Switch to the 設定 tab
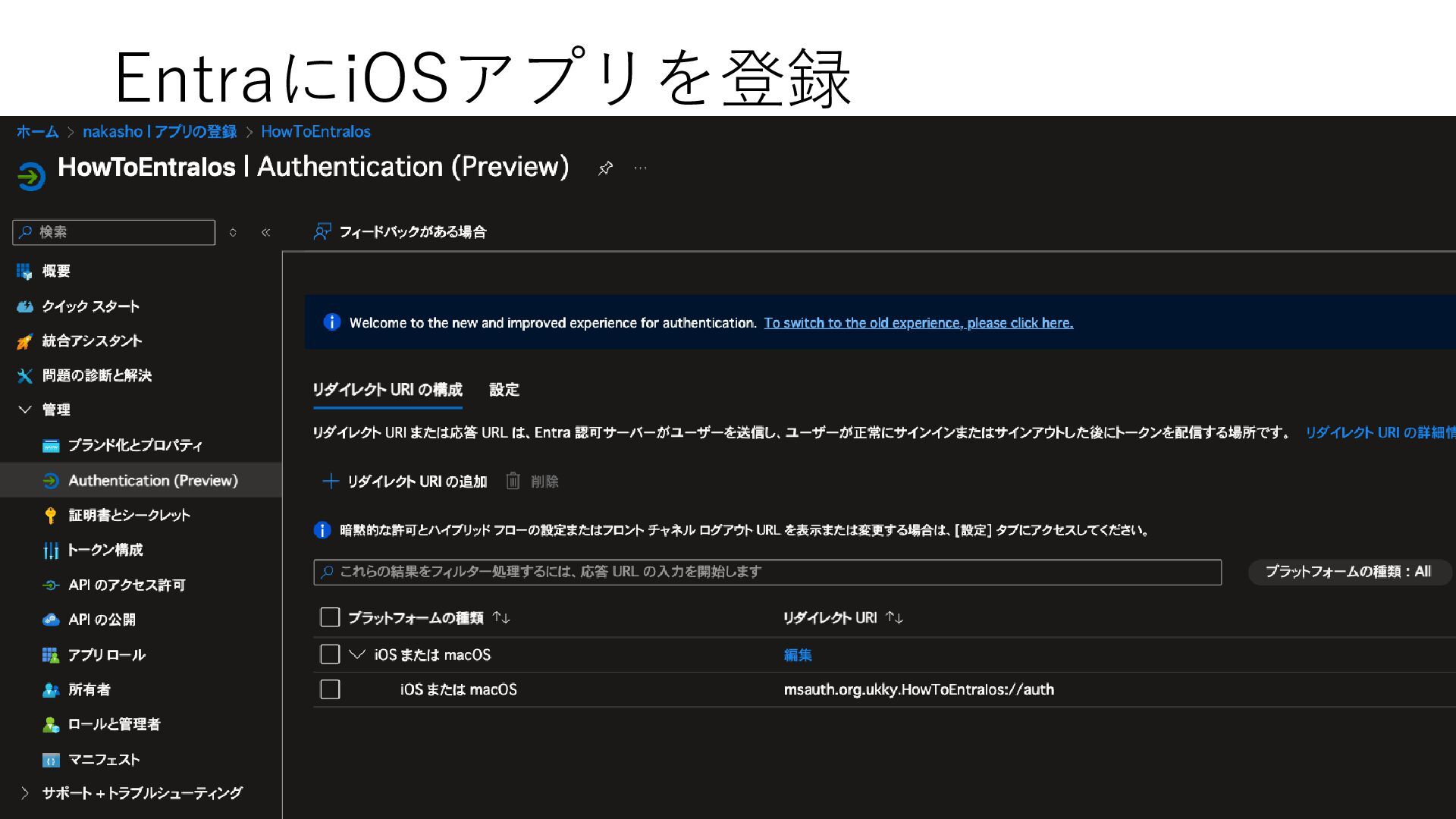1456x819 pixels. pyautogui.click(x=504, y=390)
